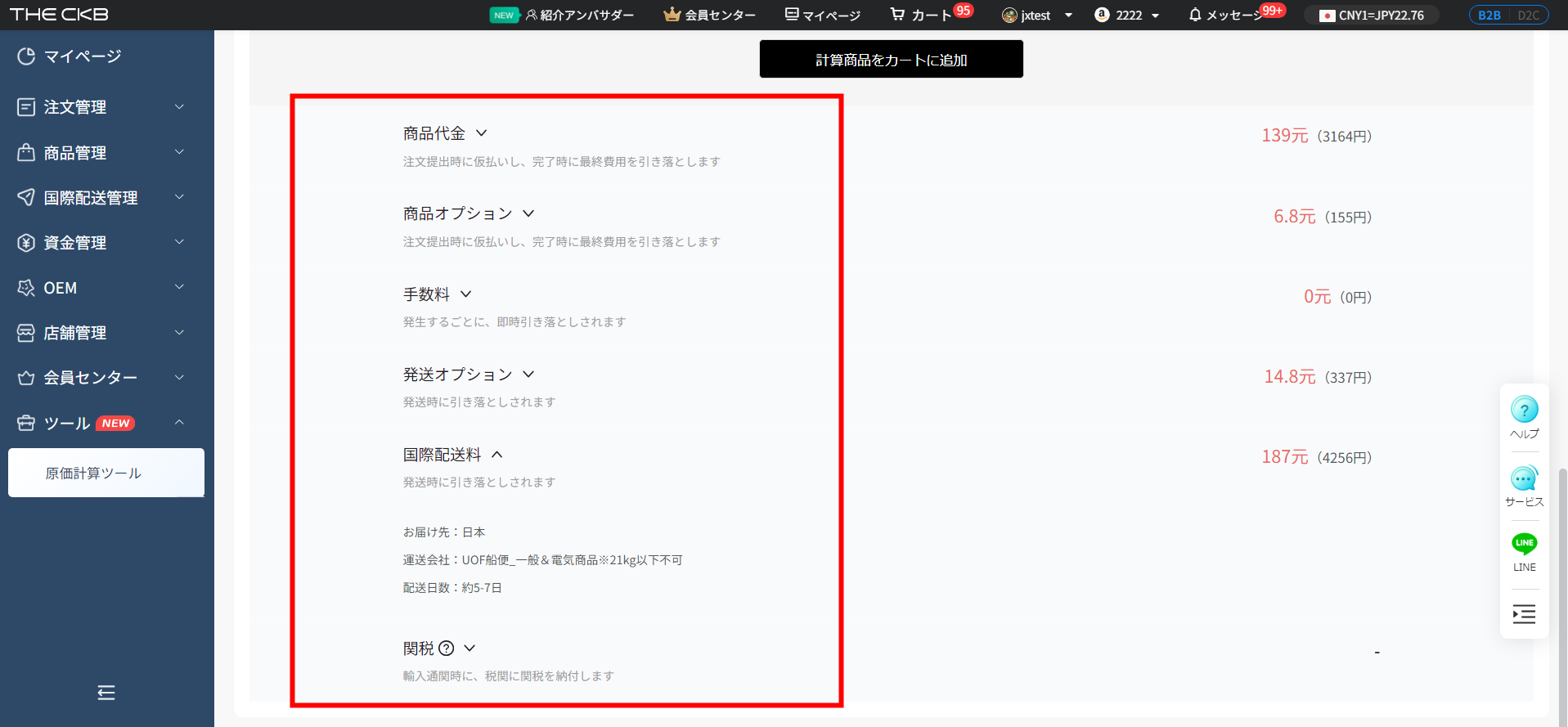The height and width of the screenshot is (727, 1568).
Task: Click the pie-chart icon beside sidebar マイページ
Action: [26, 56]
